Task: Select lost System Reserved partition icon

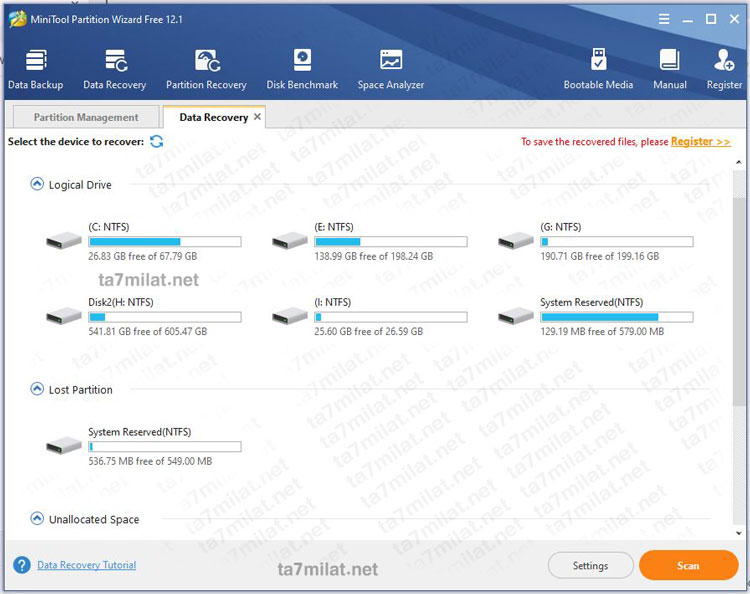Action: click(64, 445)
